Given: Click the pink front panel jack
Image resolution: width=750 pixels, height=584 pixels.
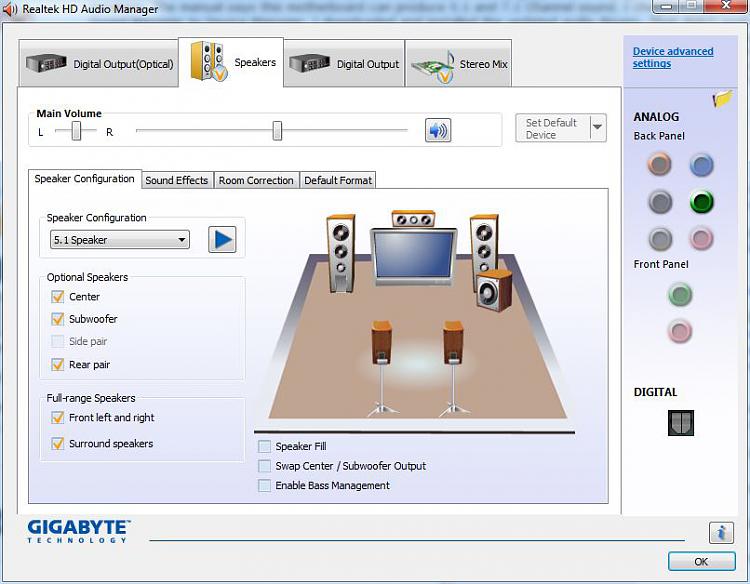Looking at the screenshot, I should pos(680,331).
